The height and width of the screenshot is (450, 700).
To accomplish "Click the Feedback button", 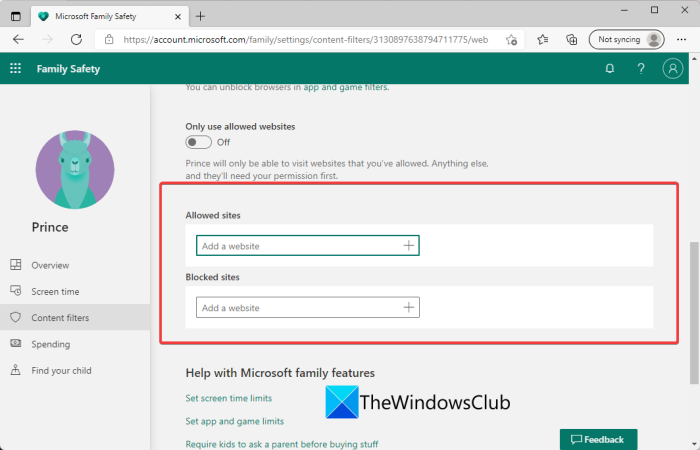I will click(598, 440).
